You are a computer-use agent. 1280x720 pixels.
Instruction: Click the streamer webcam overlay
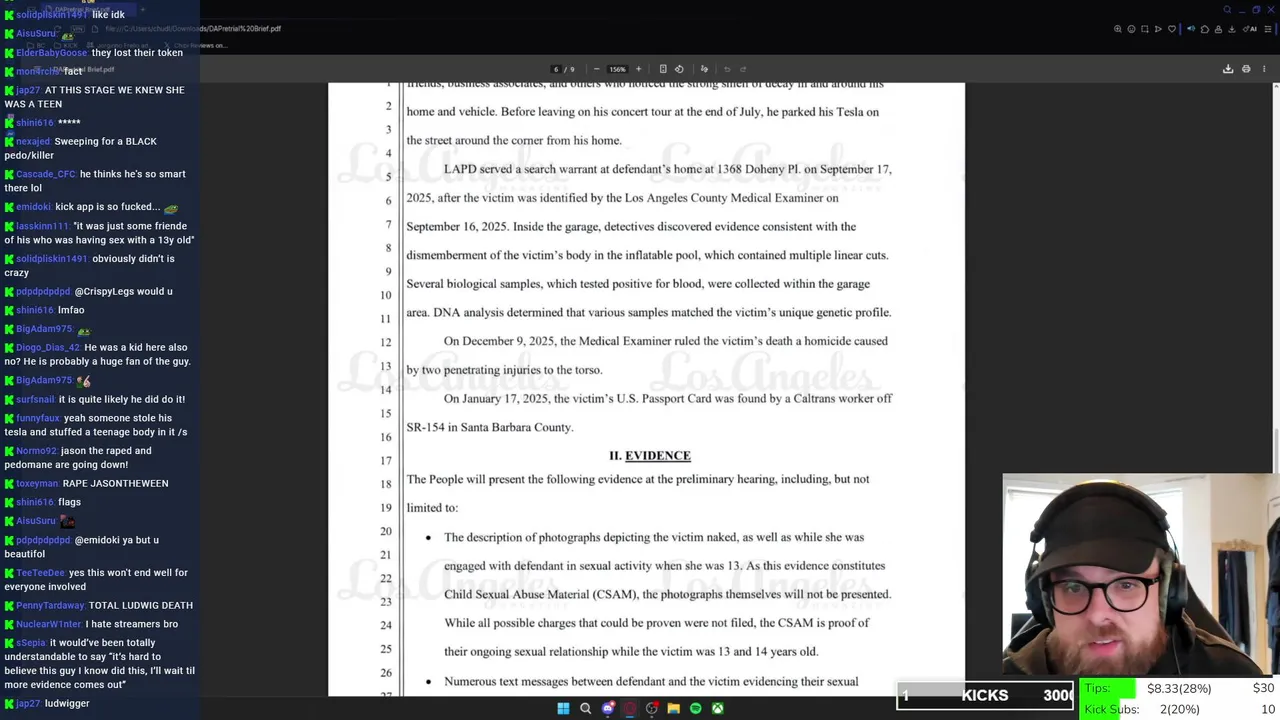(x=1141, y=576)
